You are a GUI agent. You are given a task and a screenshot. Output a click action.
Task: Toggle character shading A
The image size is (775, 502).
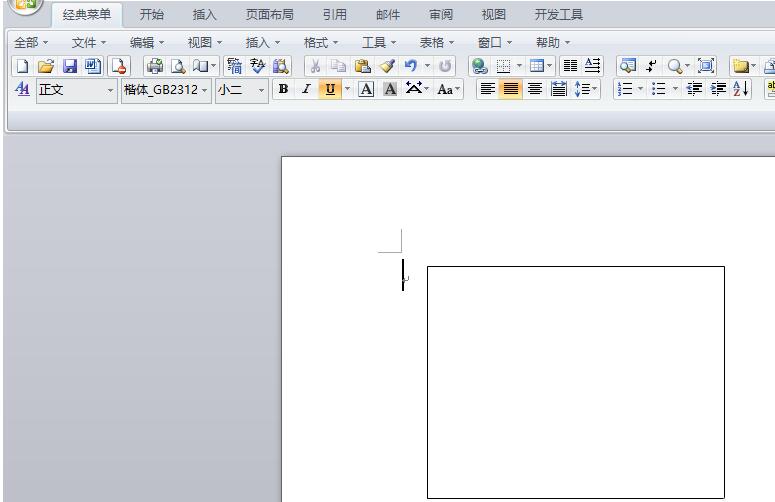point(390,89)
